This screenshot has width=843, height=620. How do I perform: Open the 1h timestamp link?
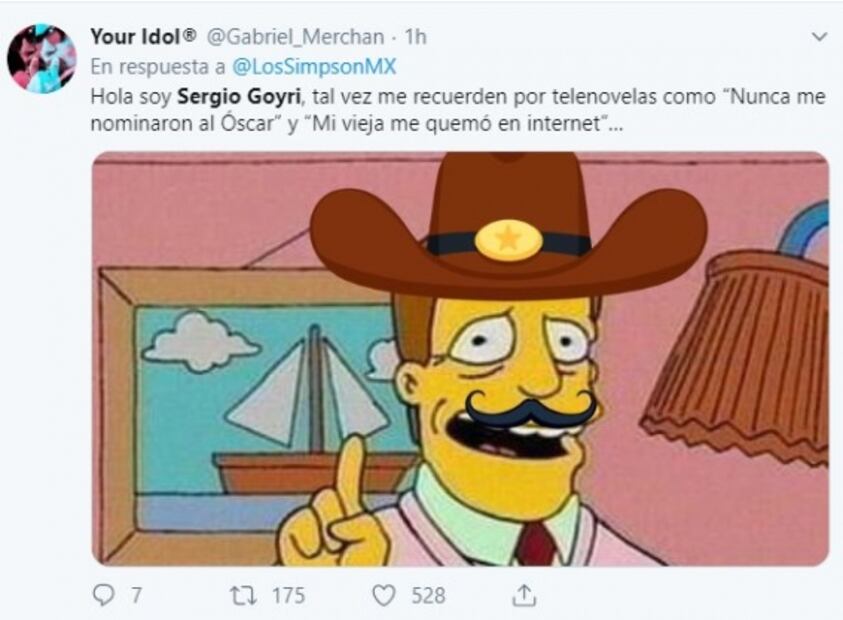point(416,37)
